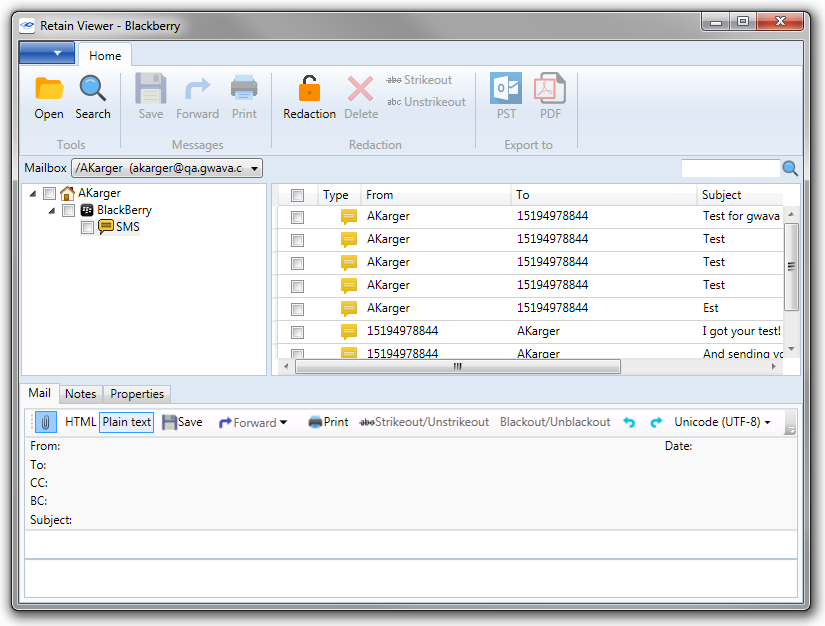
Task: Open the Mailbox dropdown list
Action: coord(253,169)
